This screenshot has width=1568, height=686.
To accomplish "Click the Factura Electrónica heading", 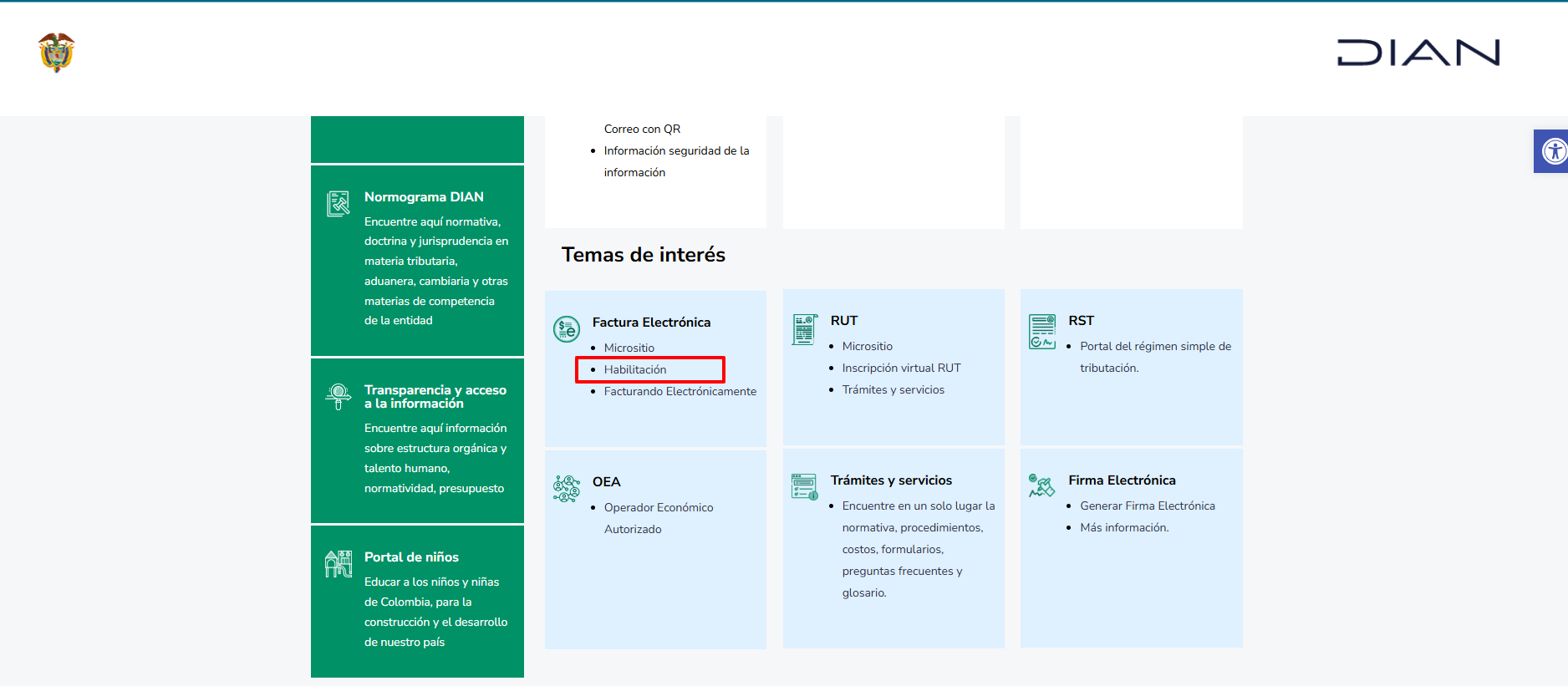I will (651, 323).
